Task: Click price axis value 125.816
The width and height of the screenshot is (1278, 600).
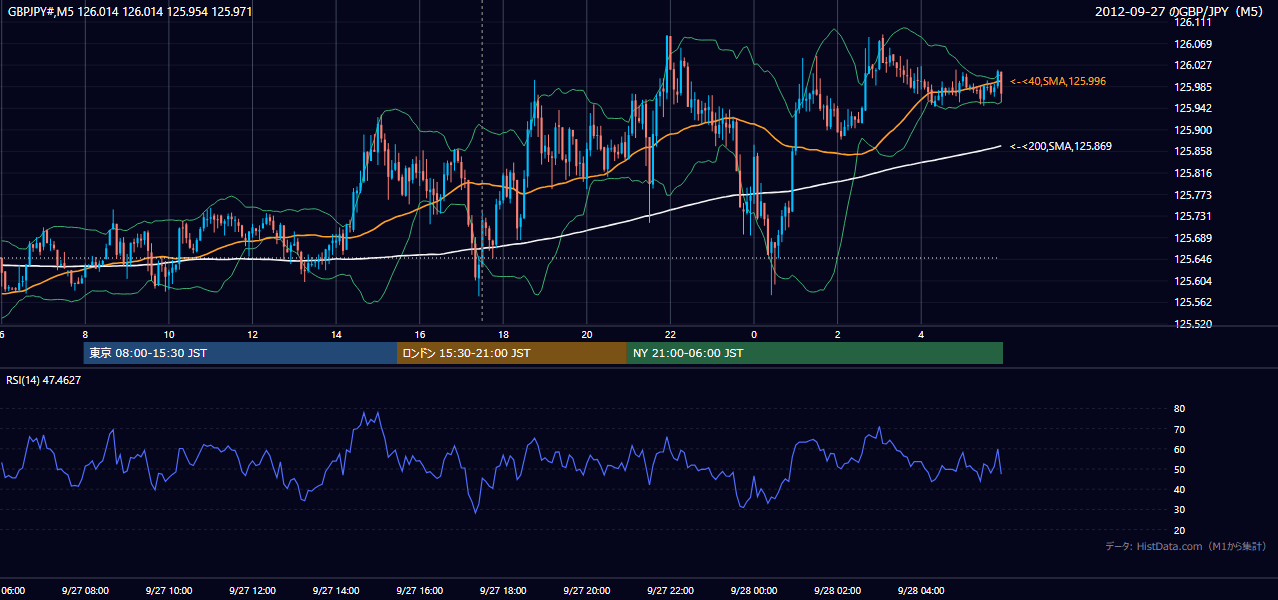Action: coord(1192,173)
